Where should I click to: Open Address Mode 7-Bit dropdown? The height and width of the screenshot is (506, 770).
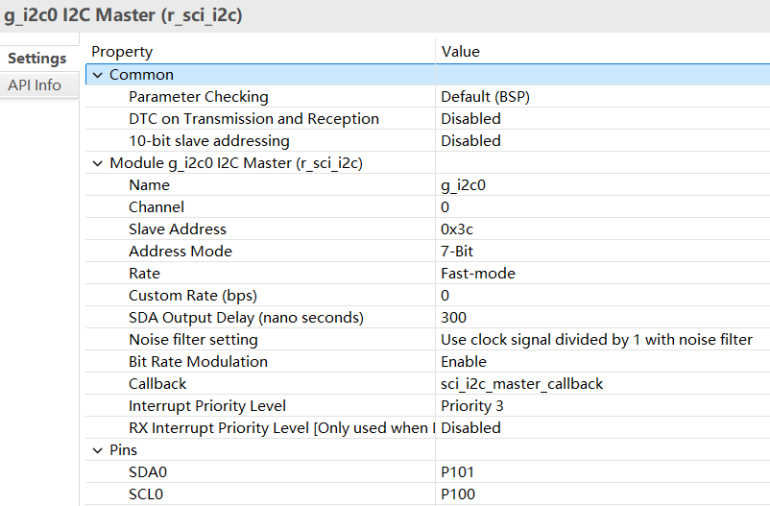click(x=457, y=252)
